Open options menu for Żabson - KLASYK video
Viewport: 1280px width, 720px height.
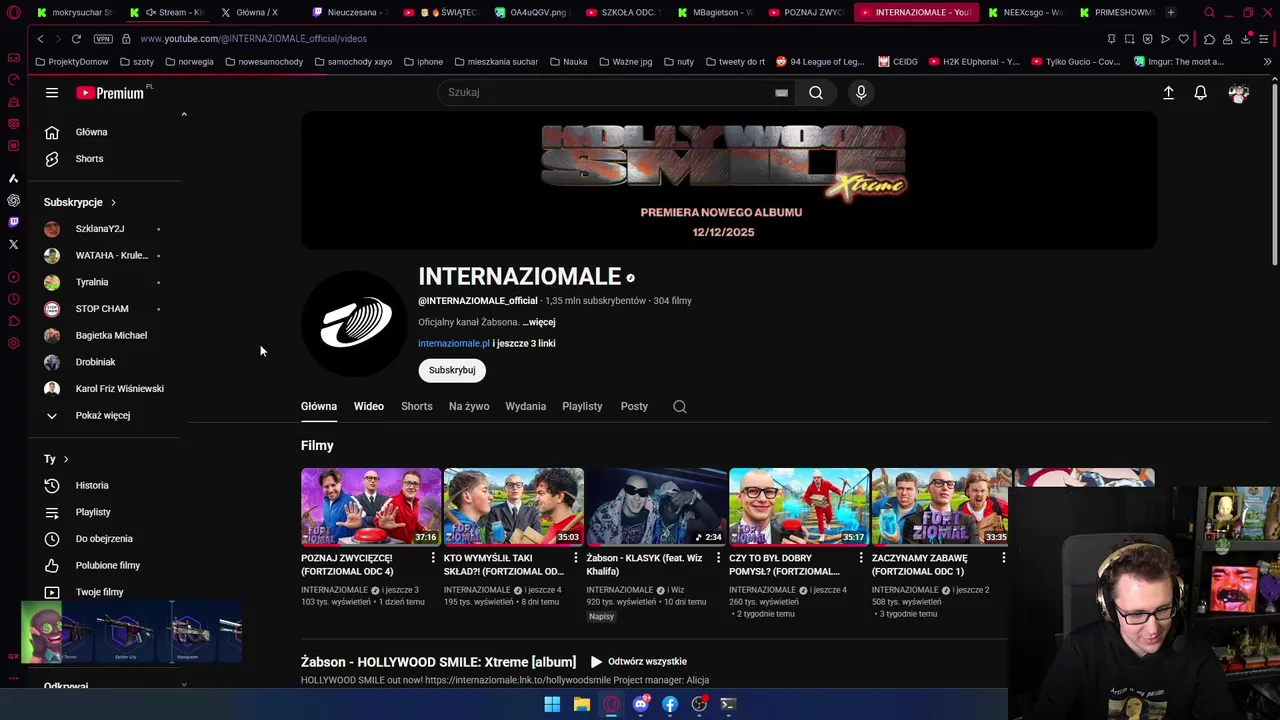[x=718, y=558]
